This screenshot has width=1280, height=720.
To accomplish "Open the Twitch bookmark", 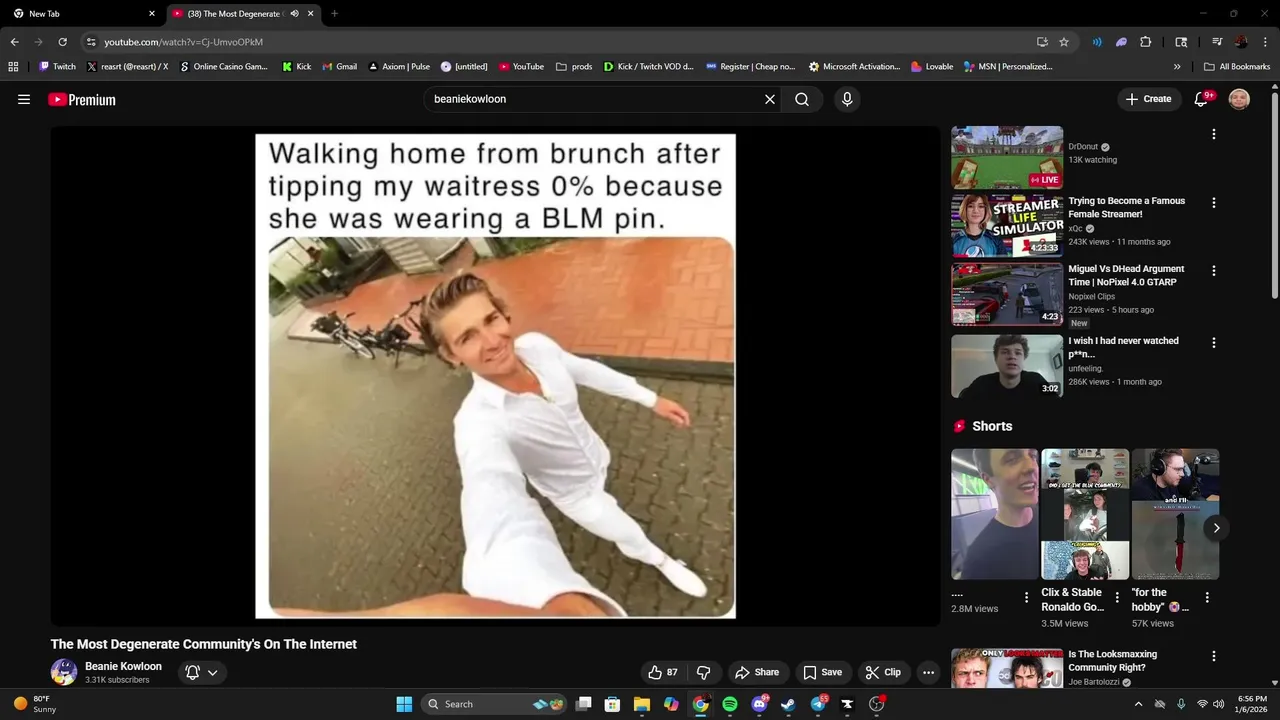I will 57,67.
